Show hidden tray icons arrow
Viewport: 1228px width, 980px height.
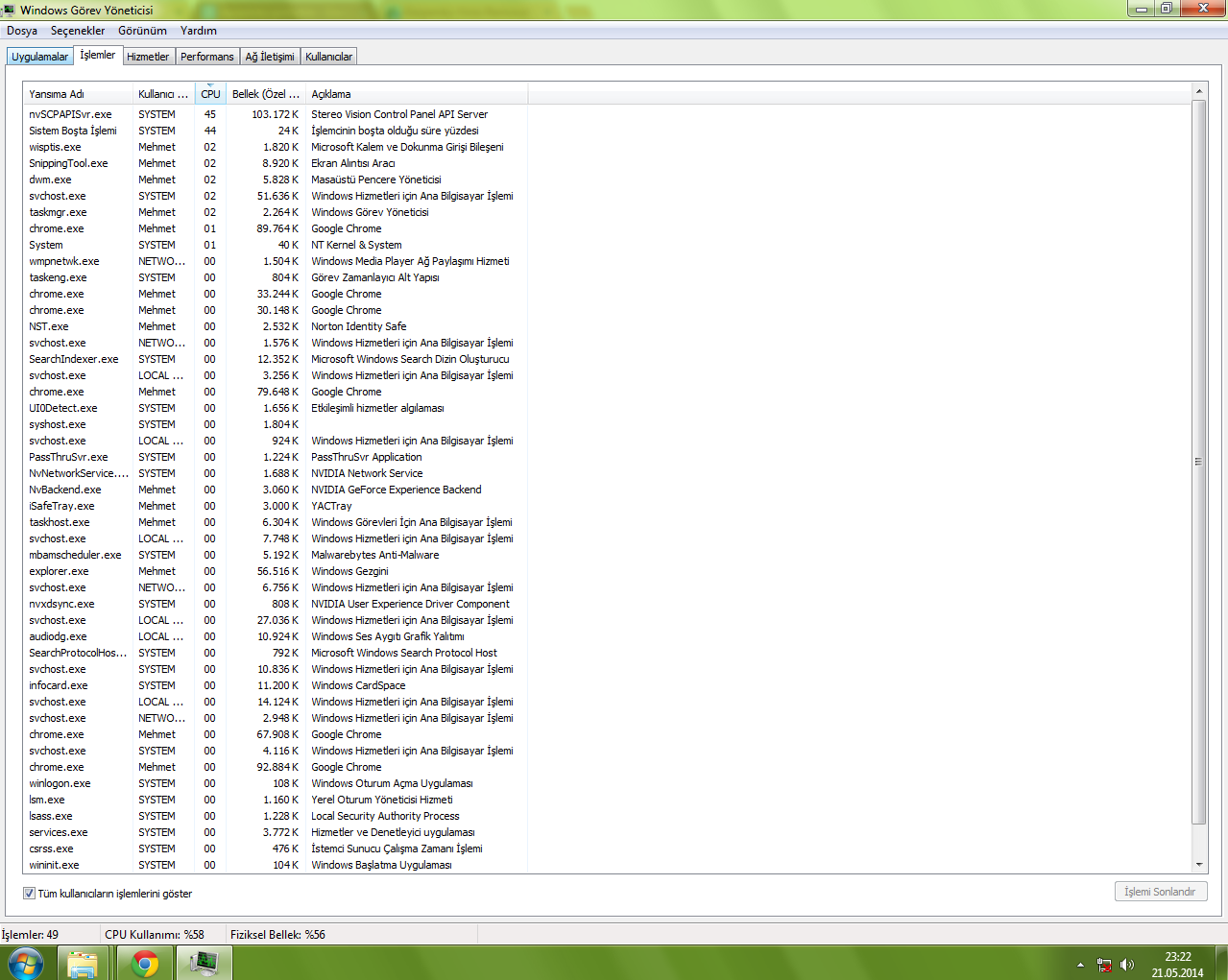tap(1080, 965)
